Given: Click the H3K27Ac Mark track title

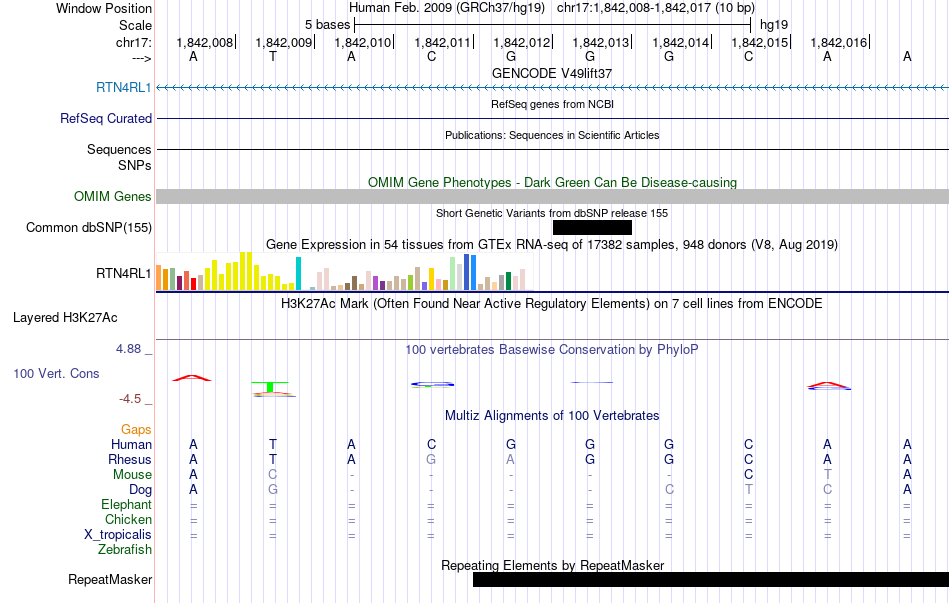Looking at the screenshot, I should (x=552, y=303).
